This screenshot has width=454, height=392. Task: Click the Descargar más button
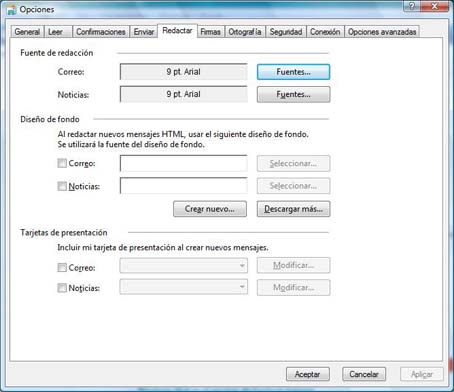[293, 209]
